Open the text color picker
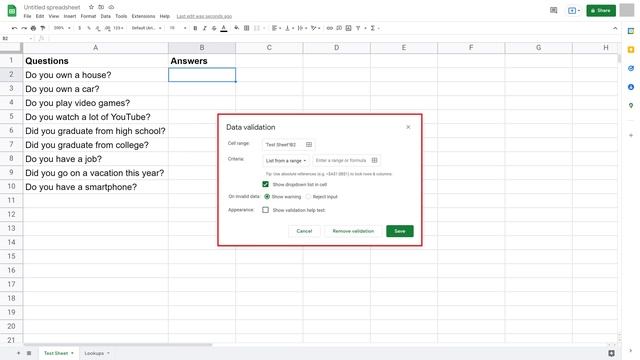640x360 pixels. 224,28
